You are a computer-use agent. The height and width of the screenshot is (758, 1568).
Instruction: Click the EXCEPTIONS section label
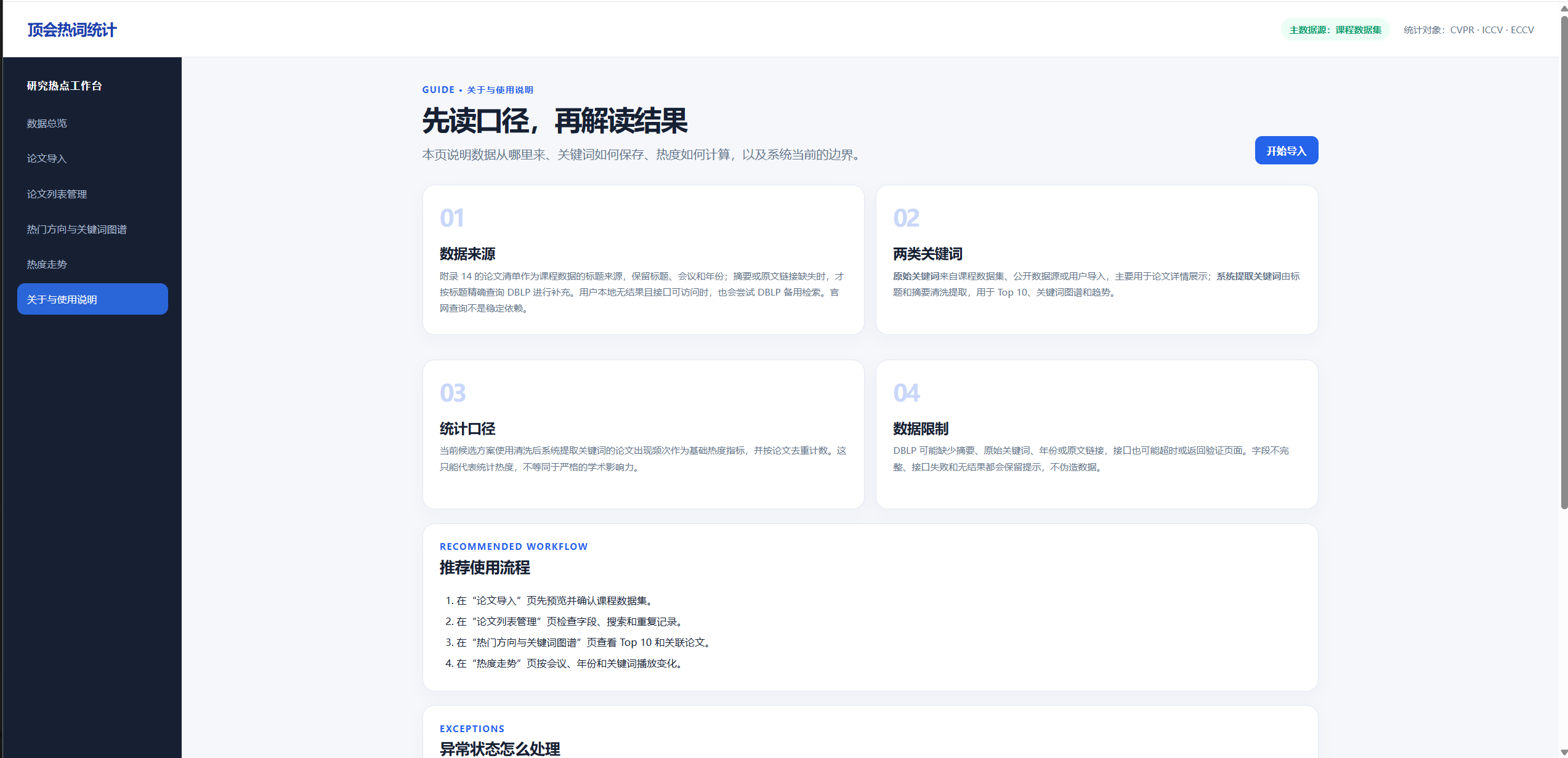pyautogui.click(x=472, y=728)
